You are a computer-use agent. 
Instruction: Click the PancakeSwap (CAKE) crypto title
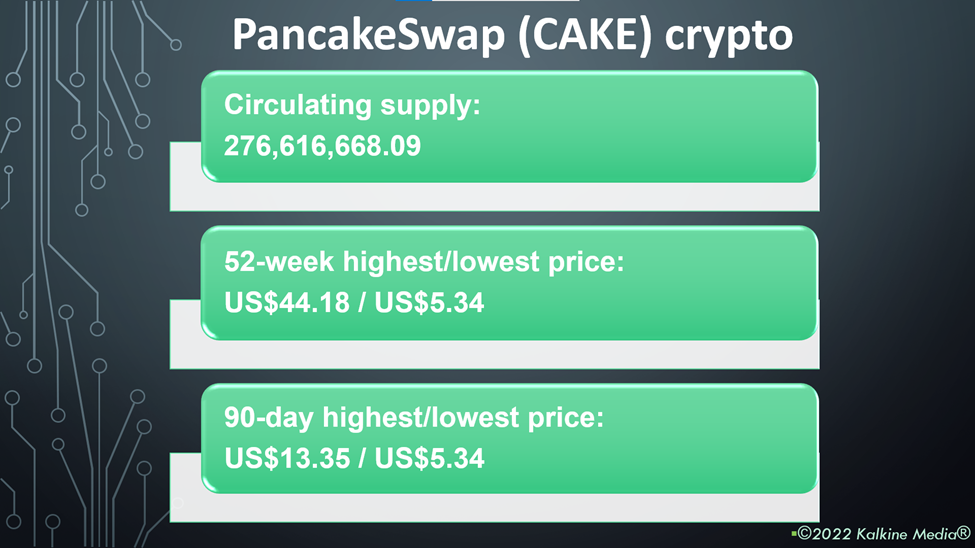point(512,35)
